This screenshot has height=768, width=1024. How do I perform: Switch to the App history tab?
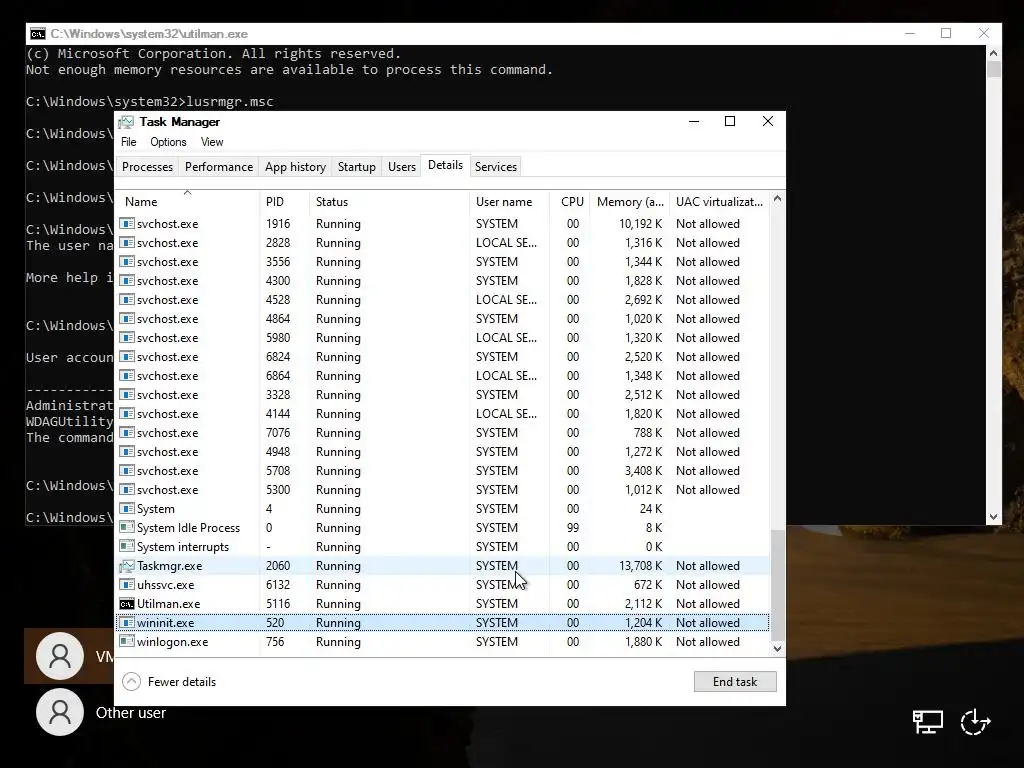pos(295,167)
